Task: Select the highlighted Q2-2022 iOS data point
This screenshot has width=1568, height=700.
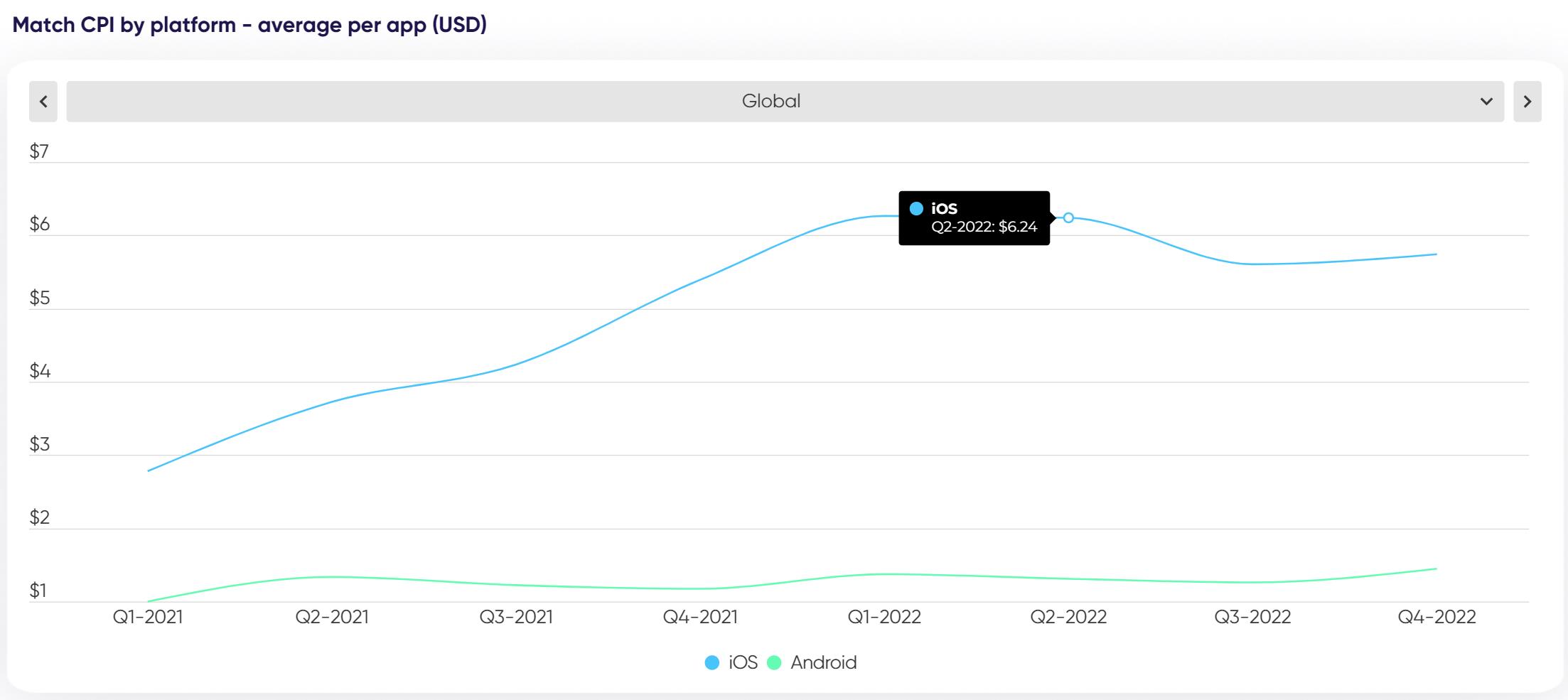Action: (1068, 217)
